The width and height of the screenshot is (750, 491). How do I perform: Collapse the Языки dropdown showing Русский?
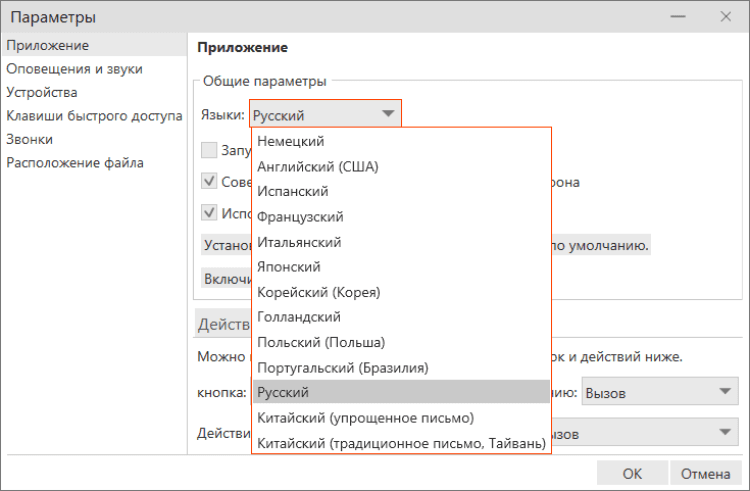(x=388, y=115)
